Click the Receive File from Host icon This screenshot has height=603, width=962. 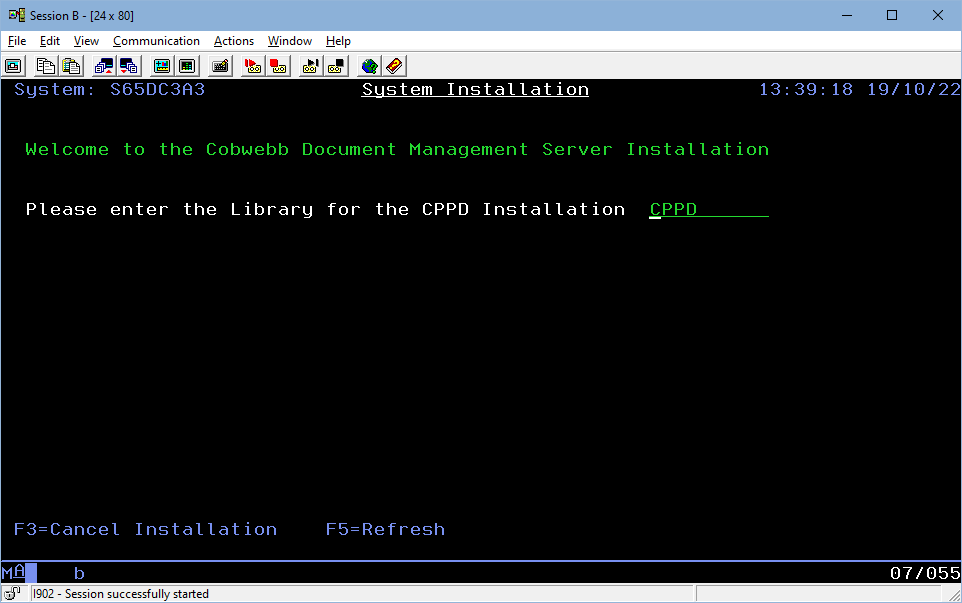(x=129, y=66)
